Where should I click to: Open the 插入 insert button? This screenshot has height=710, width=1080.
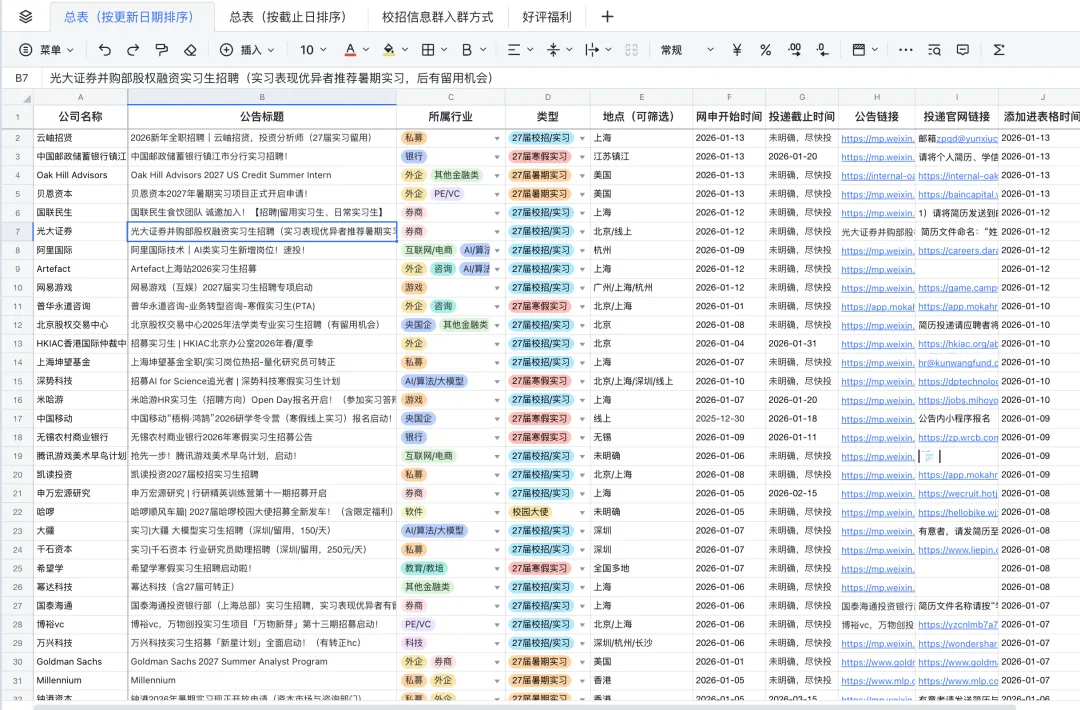click(247, 50)
